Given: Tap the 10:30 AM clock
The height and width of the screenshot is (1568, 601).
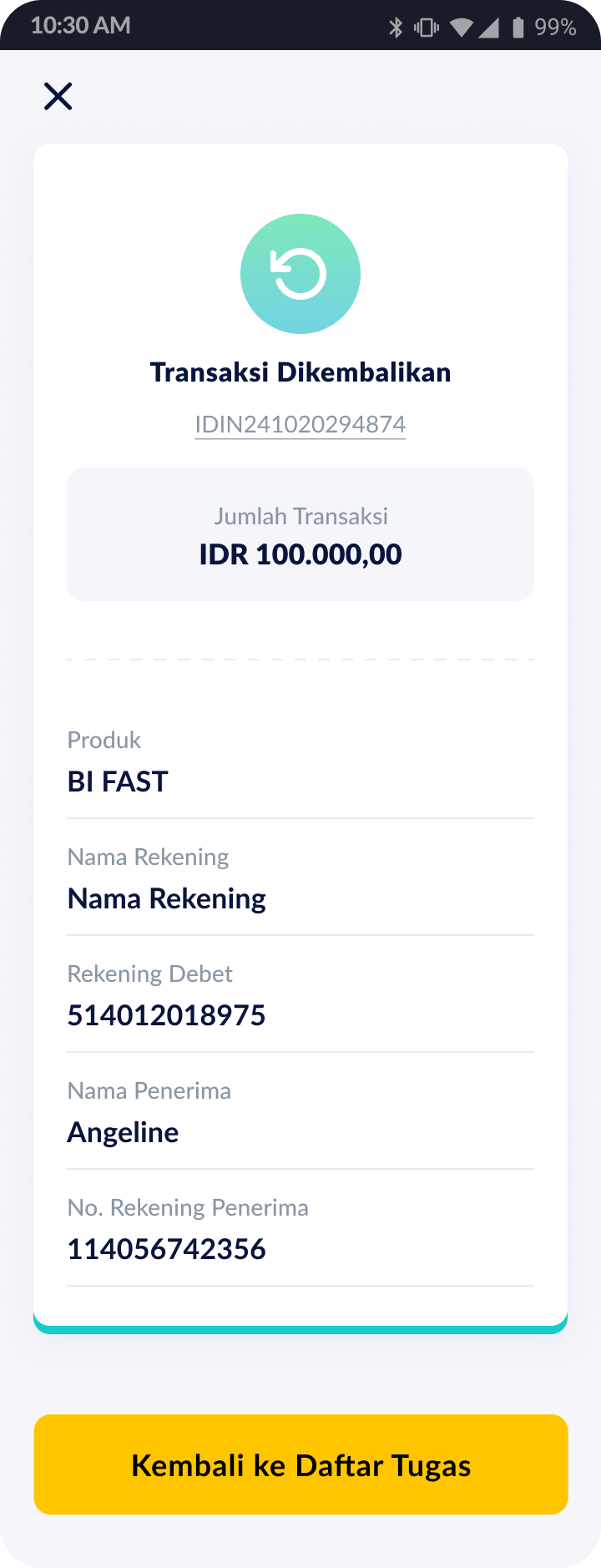Looking at the screenshot, I should [x=81, y=25].
